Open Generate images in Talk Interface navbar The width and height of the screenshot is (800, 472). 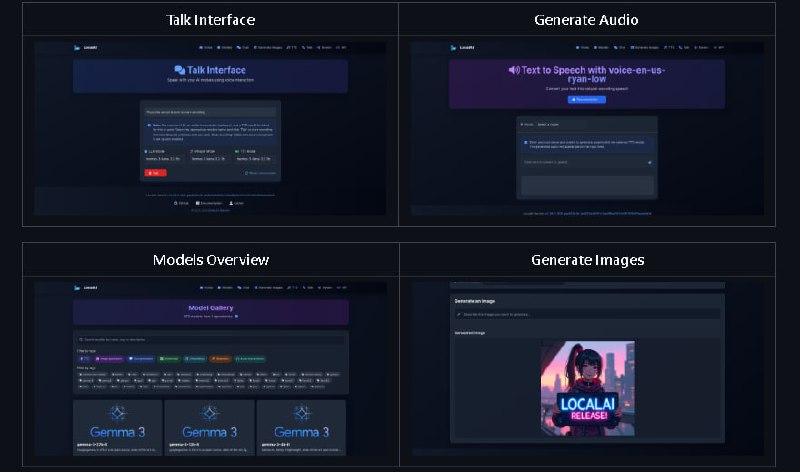click(268, 47)
